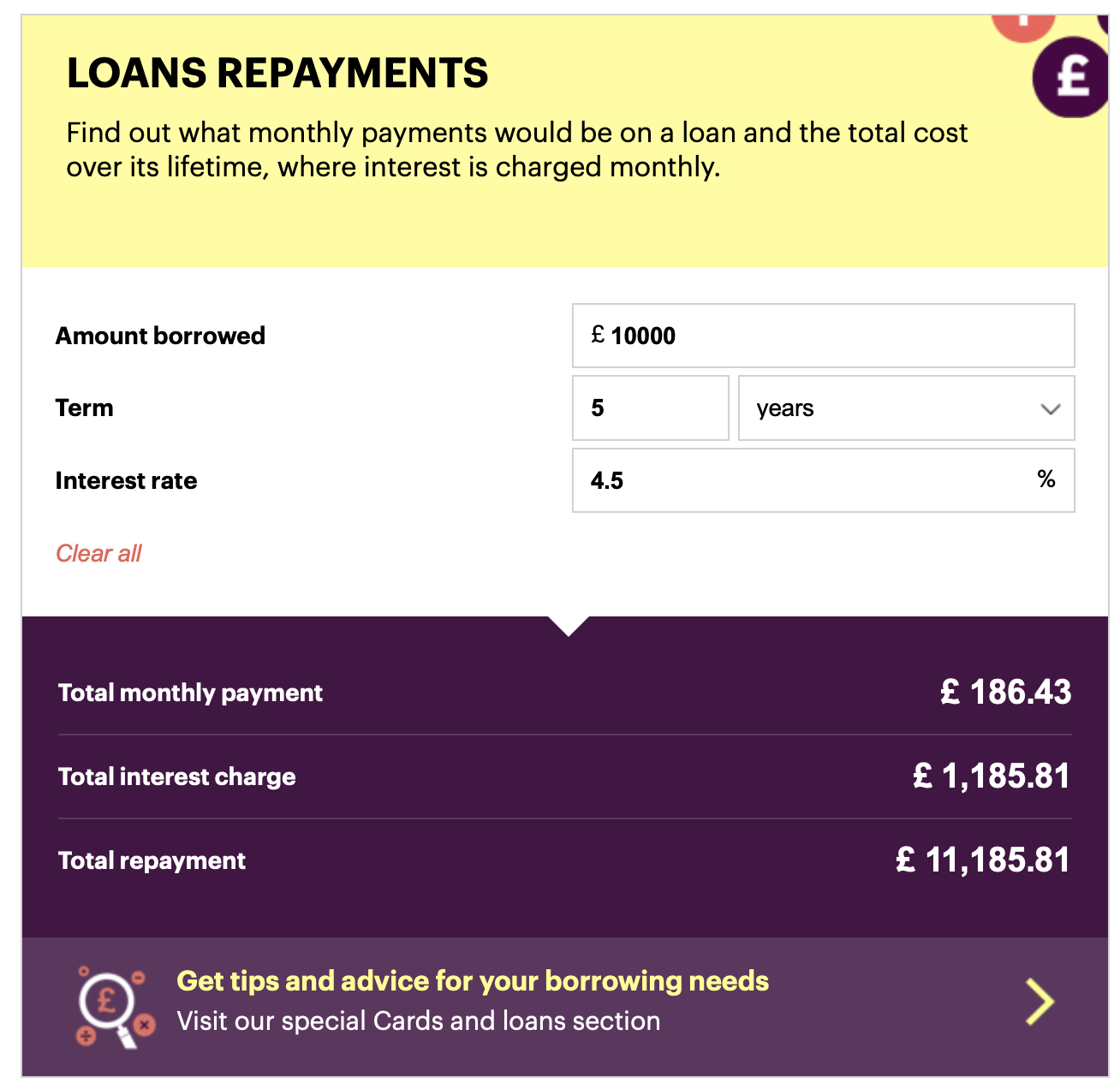Click the purple pound coin icon

[x=1070, y=77]
